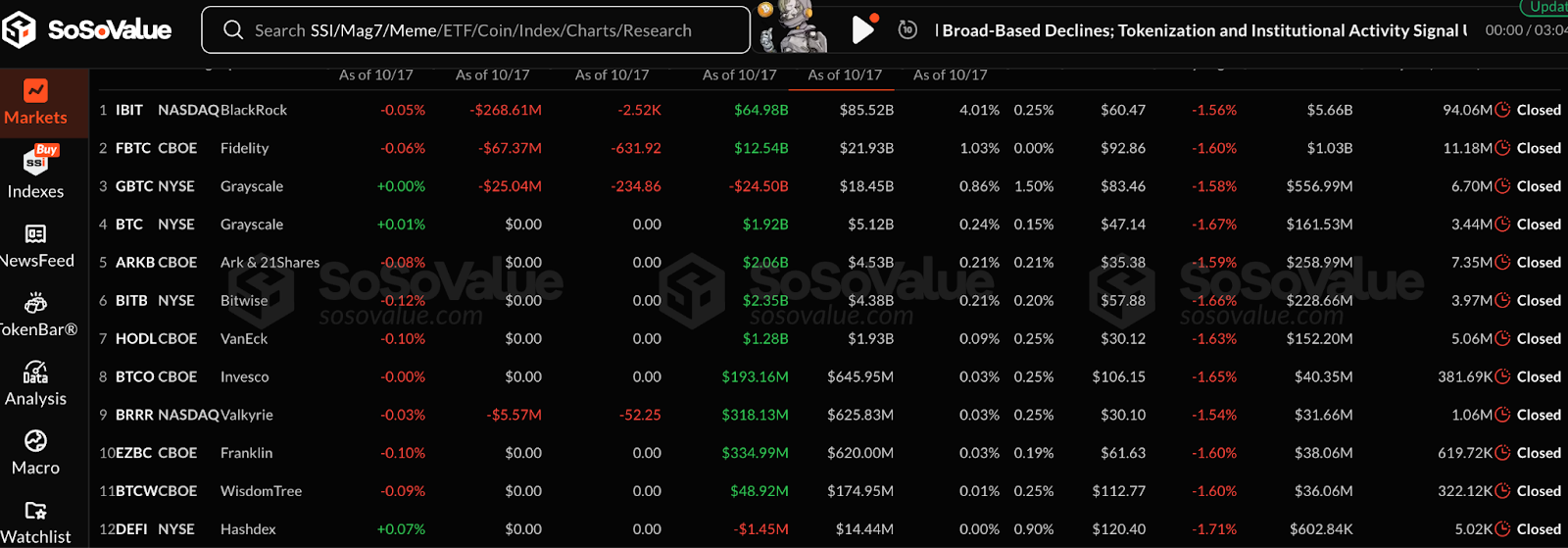This screenshot has height=548, width=1568.
Task: Select the HODL ticker
Action: click(x=136, y=338)
